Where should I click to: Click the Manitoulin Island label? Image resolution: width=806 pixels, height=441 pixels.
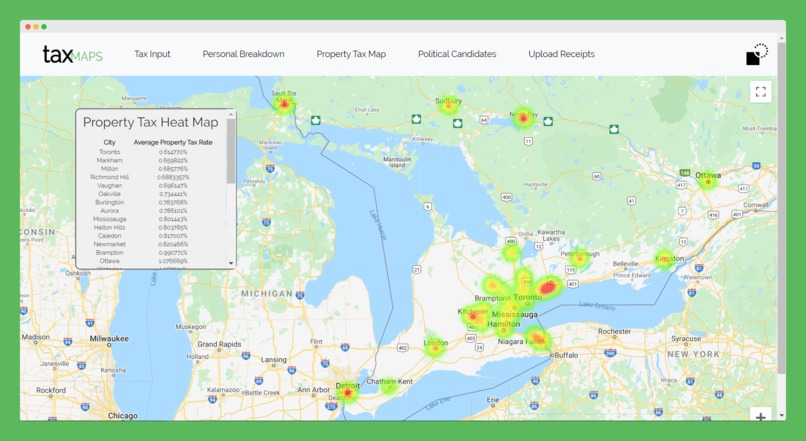click(x=397, y=162)
